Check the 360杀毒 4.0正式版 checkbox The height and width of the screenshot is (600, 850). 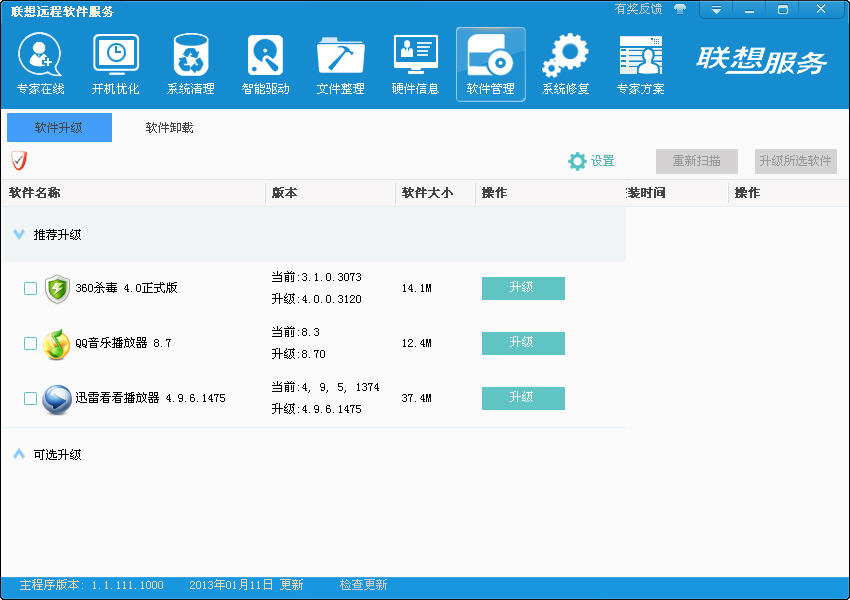[x=30, y=288]
